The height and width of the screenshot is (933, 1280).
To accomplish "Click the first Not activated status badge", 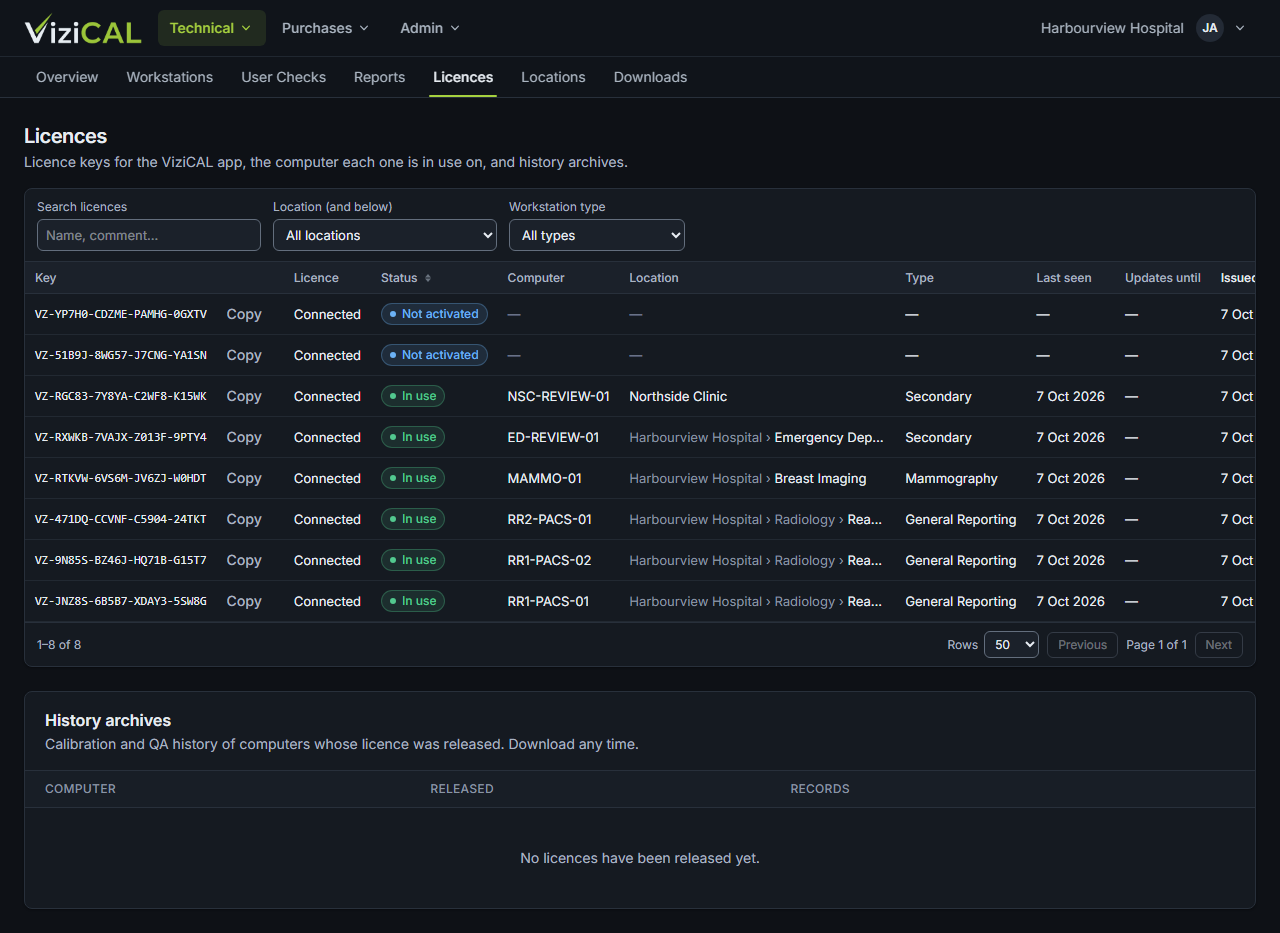I will [x=434, y=314].
